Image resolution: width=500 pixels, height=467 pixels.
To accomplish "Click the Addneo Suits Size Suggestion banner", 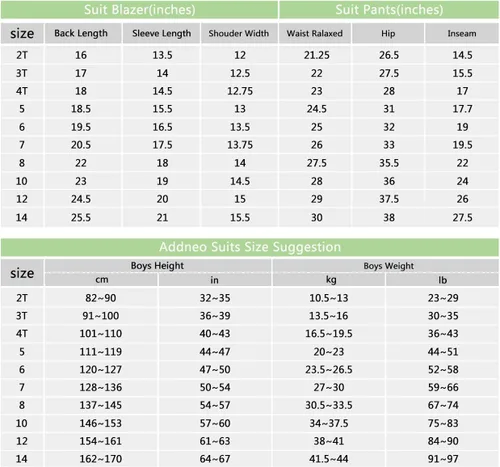I will [250, 247].
